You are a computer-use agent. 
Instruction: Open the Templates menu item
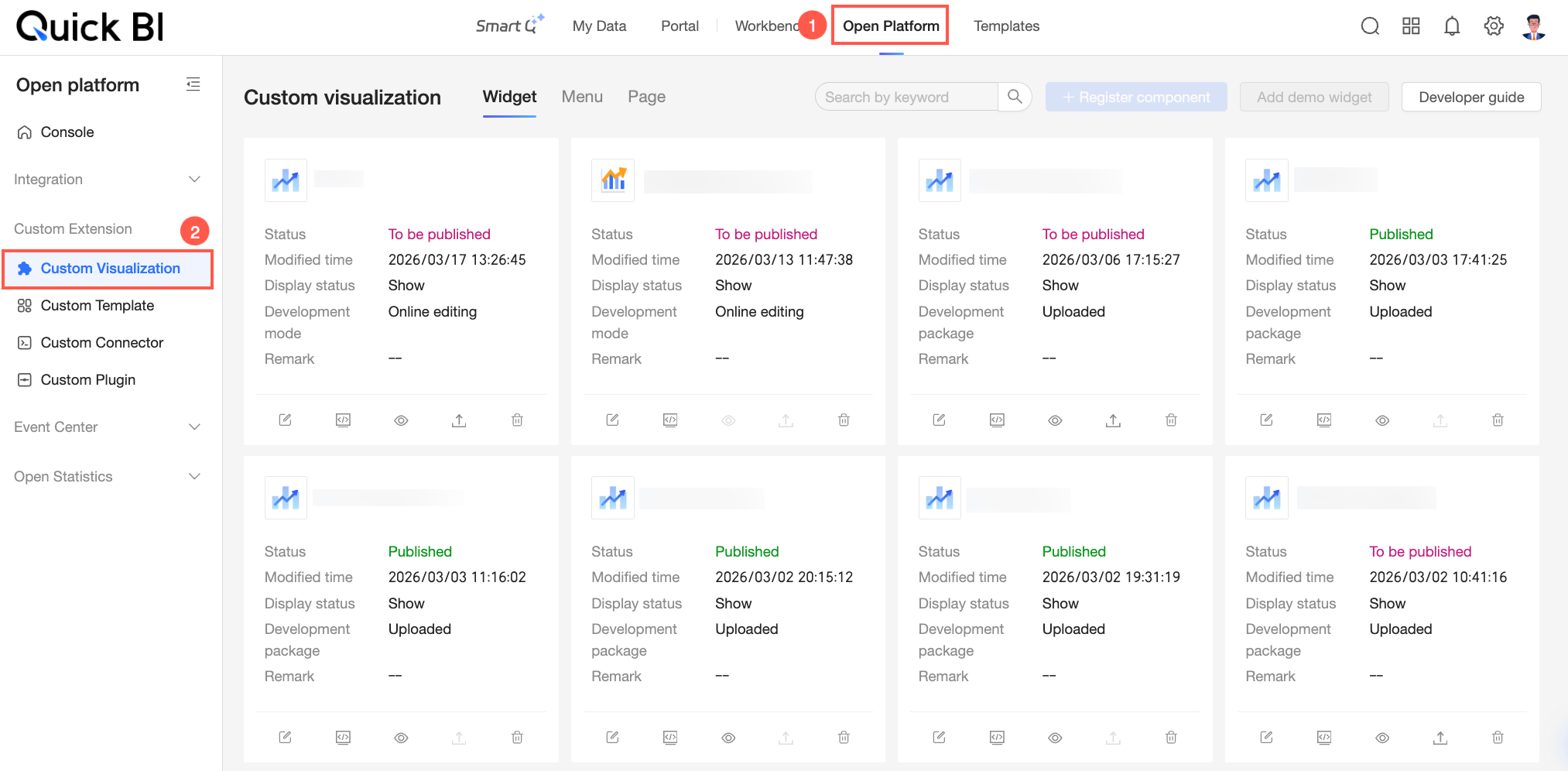[1006, 26]
